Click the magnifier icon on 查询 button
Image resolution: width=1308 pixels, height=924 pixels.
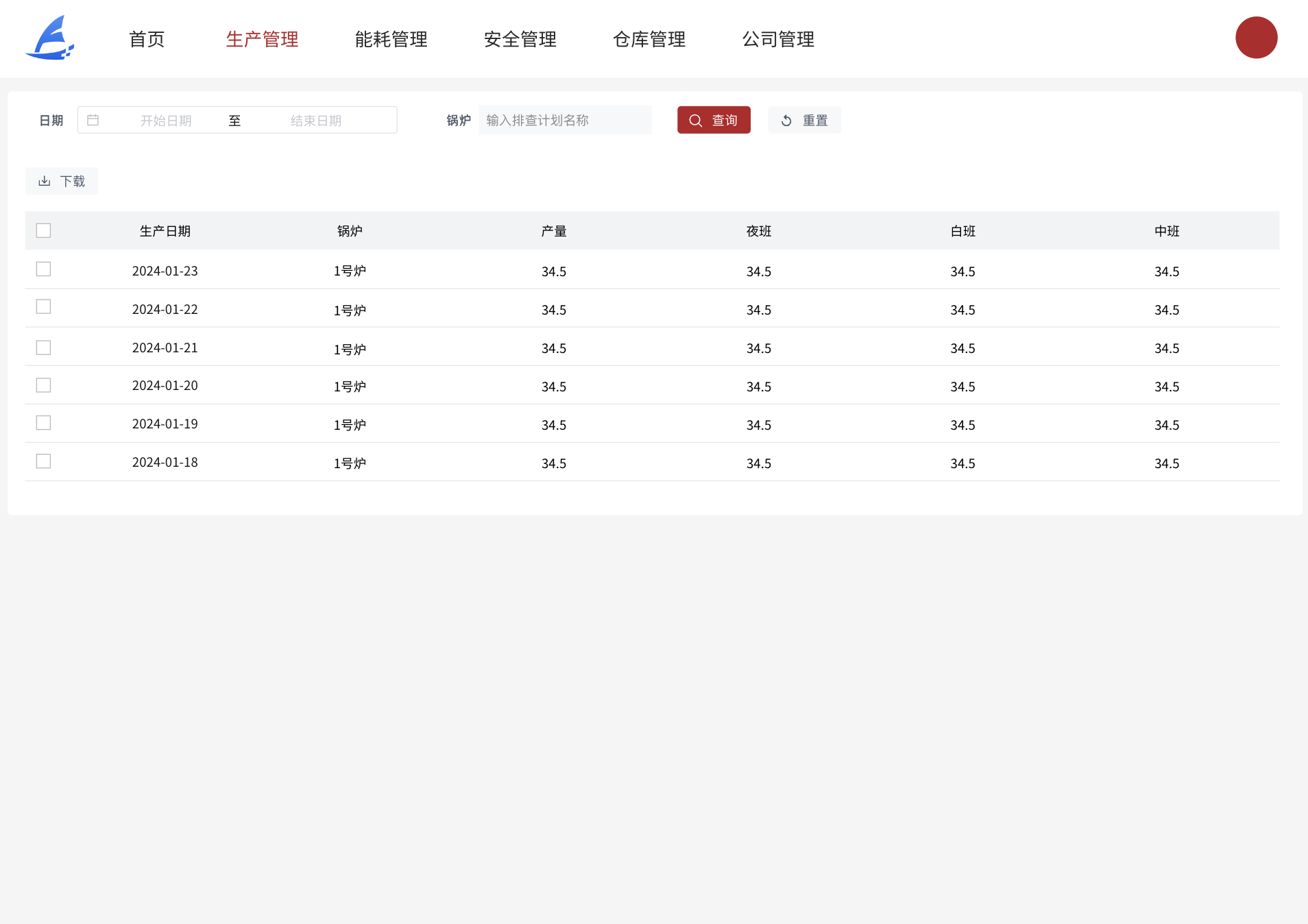click(x=695, y=121)
